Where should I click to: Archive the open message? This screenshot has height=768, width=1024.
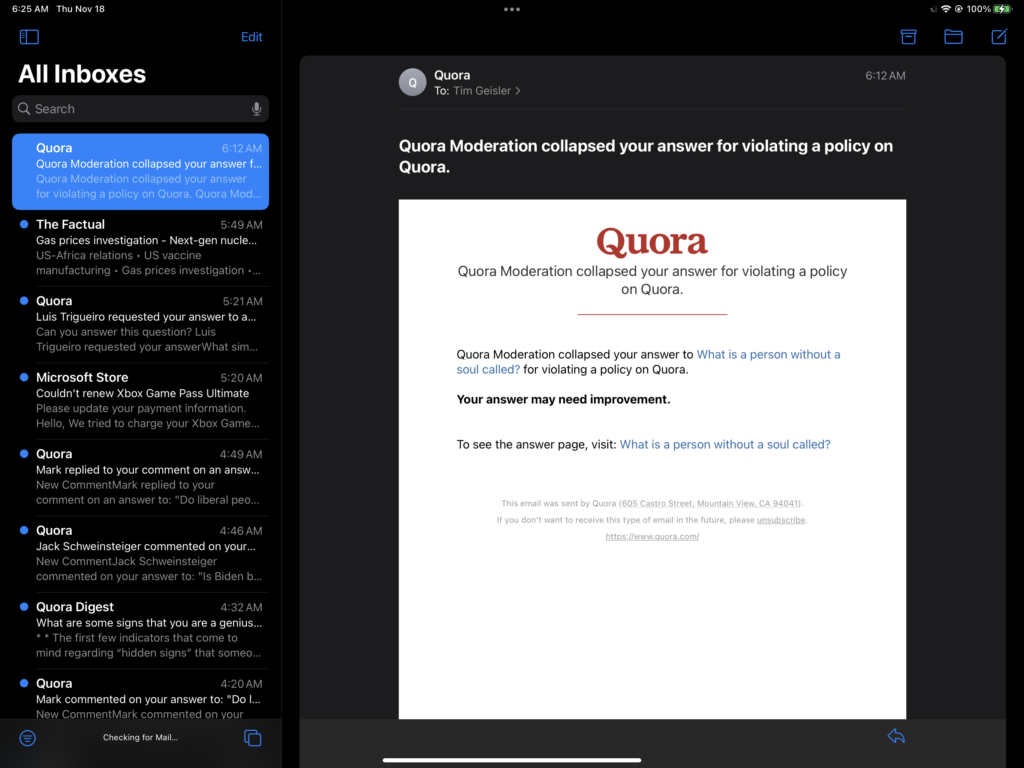pyautogui.click(x=908, y=37)
